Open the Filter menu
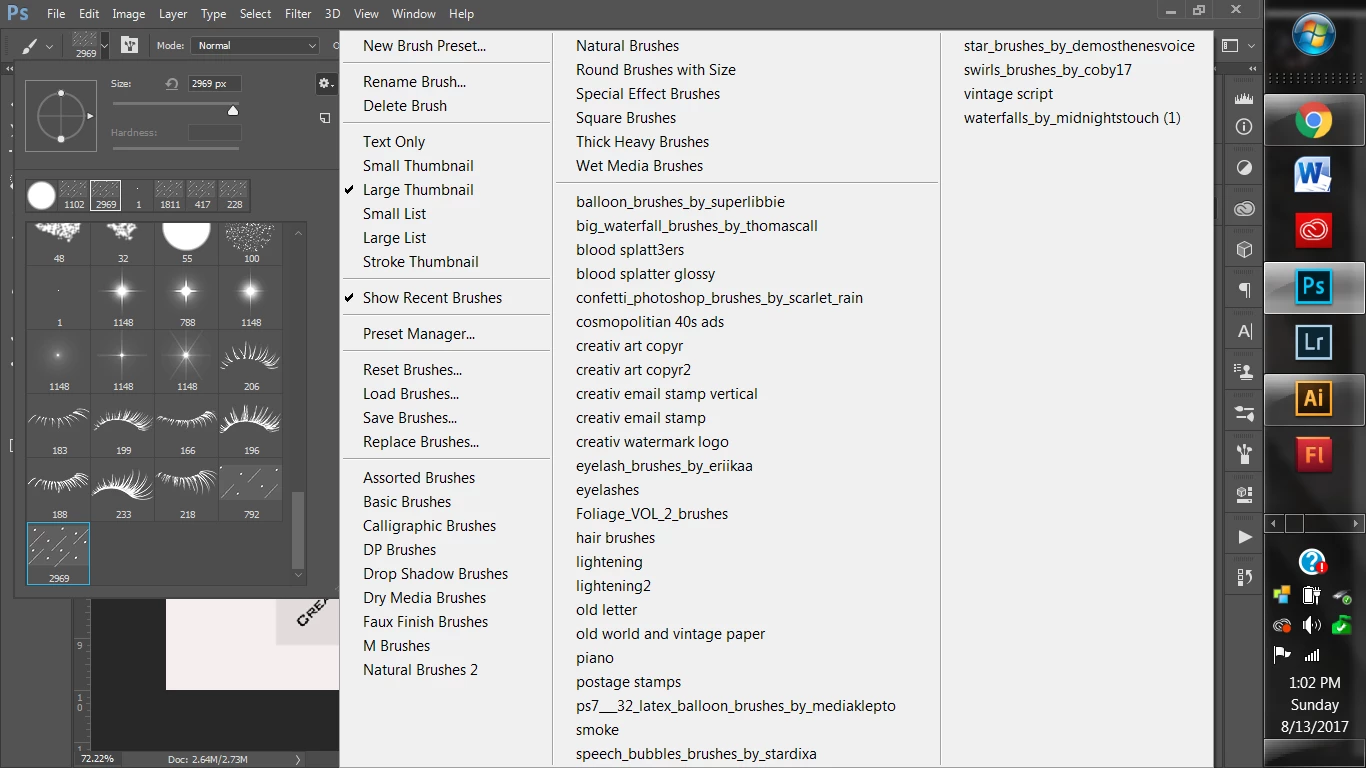 [298, 14]
